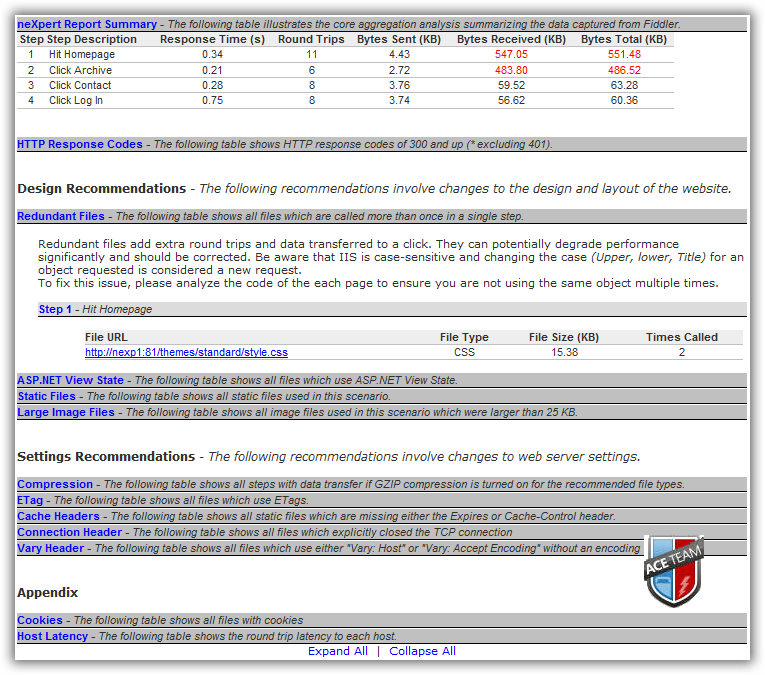765x675 pixels.
Task: Click the bytes received value 547.05
Action: pyautogui.click(x=511, y=54)
